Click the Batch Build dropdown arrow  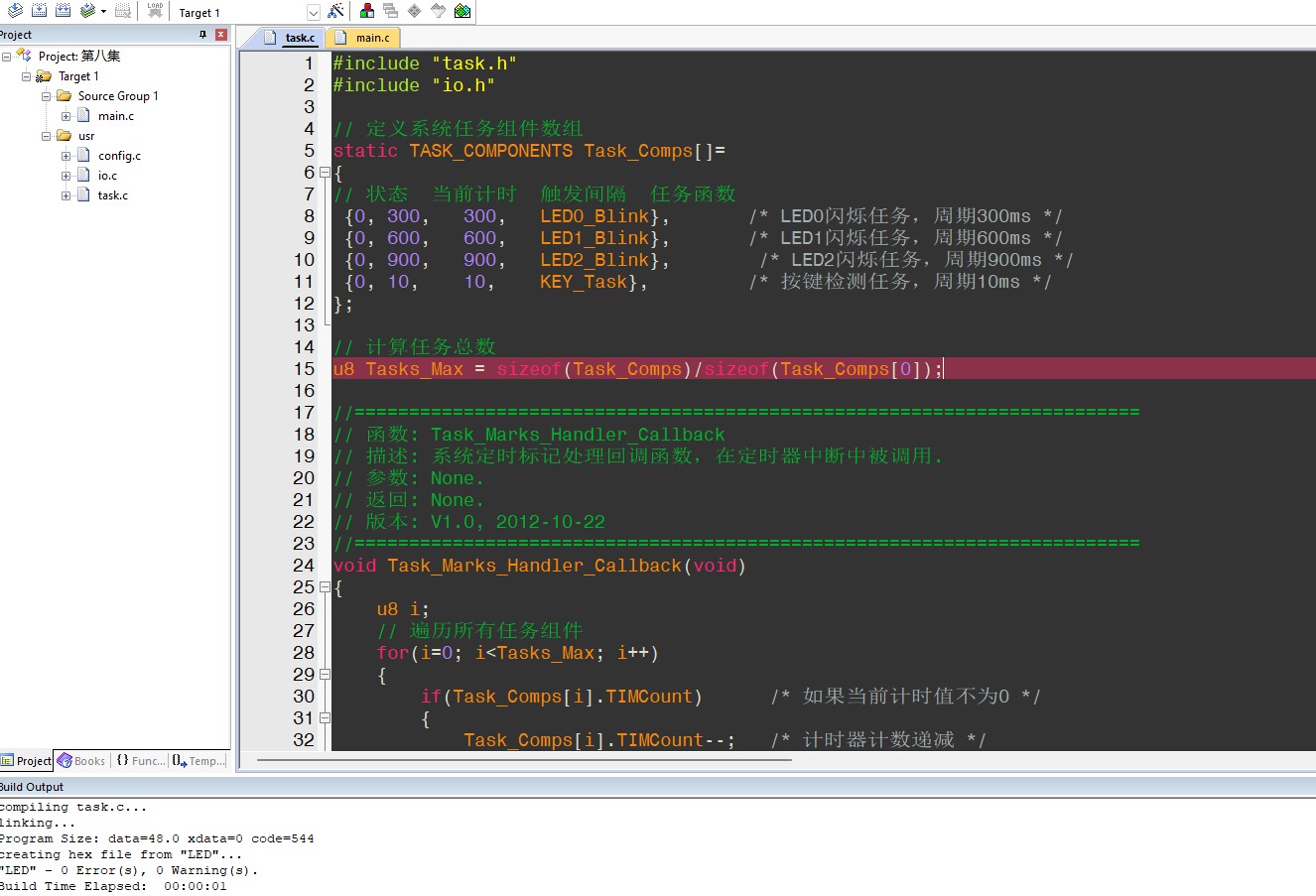[x=103, y=12]
